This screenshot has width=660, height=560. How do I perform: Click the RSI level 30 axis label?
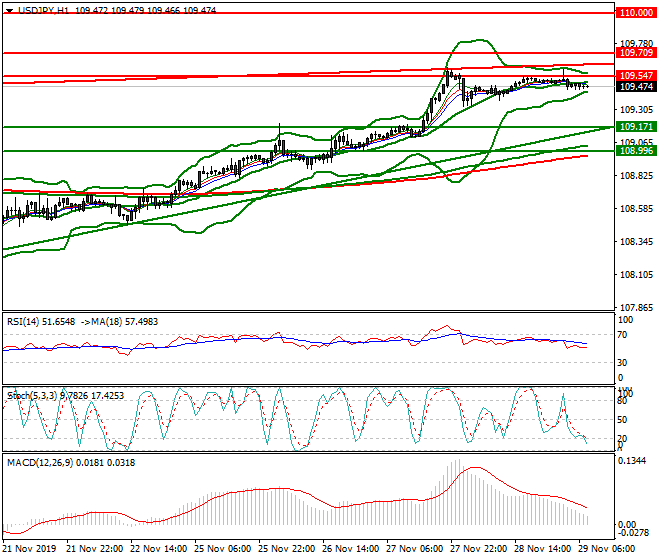click(x=623, y=363)
